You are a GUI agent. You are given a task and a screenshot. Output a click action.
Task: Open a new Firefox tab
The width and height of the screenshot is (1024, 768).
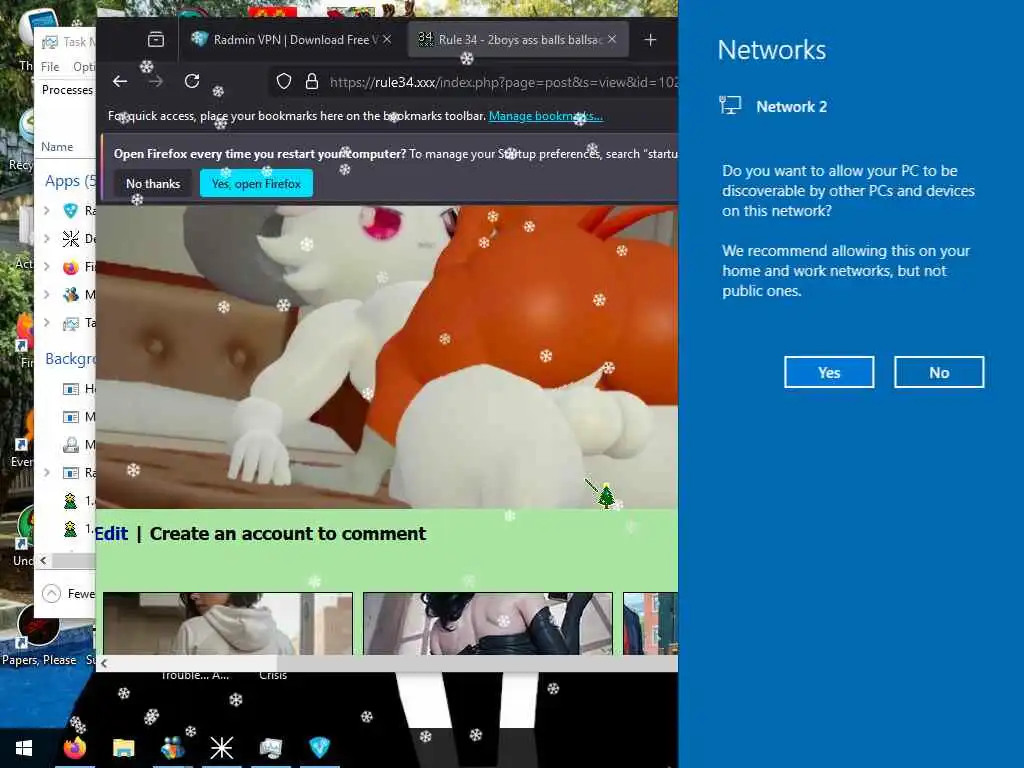pyautogui.click(x=650, y=40)
